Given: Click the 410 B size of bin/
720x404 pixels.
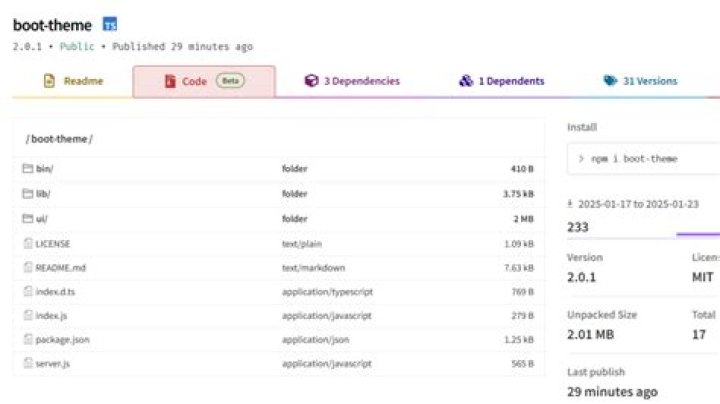Looking at the screenshot, I should pyautogui.click(x=522, y=168).
